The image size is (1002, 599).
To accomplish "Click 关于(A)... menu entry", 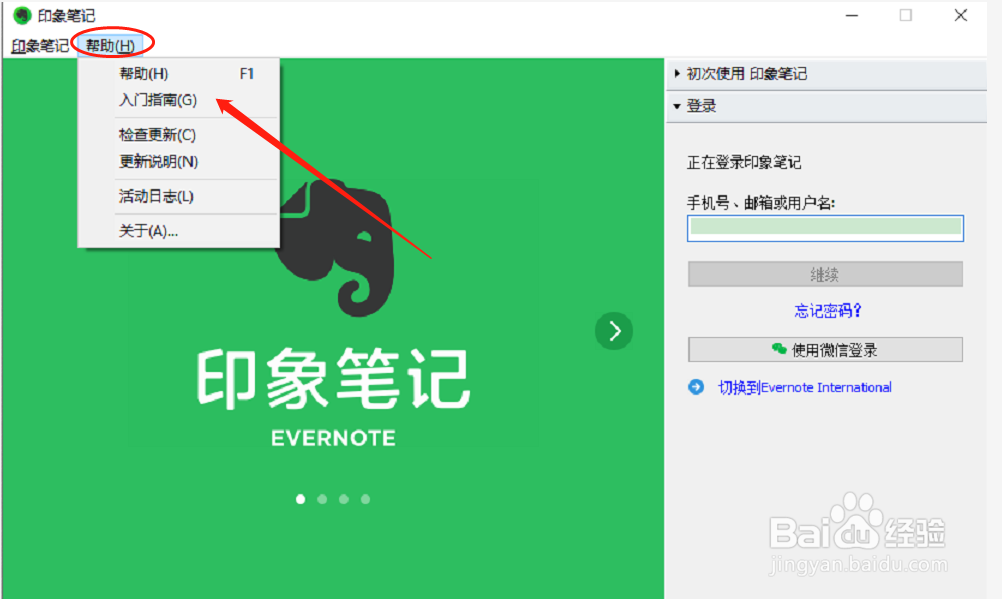I will (x=178, y=230).
